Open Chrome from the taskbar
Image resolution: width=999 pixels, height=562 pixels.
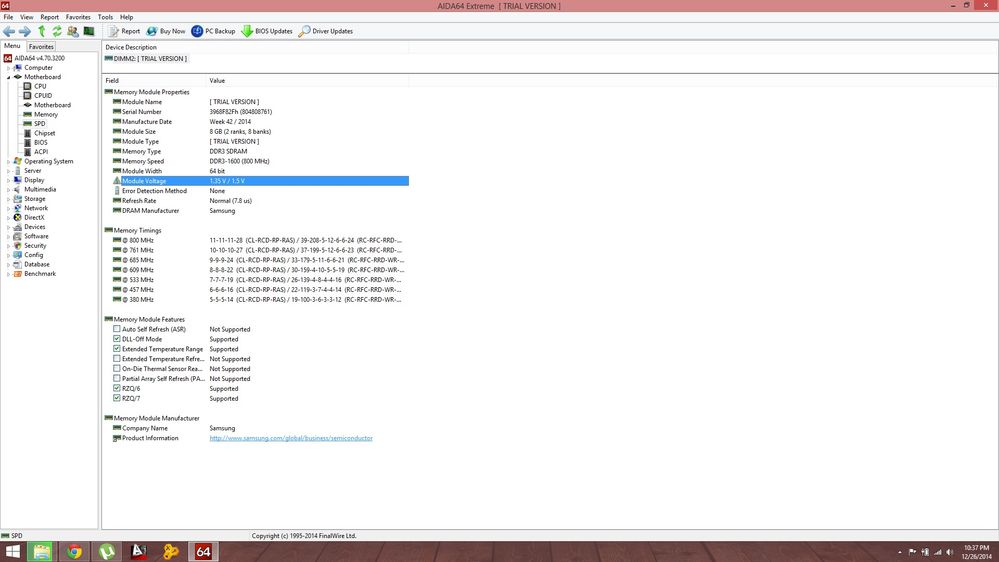click(75, 552)
